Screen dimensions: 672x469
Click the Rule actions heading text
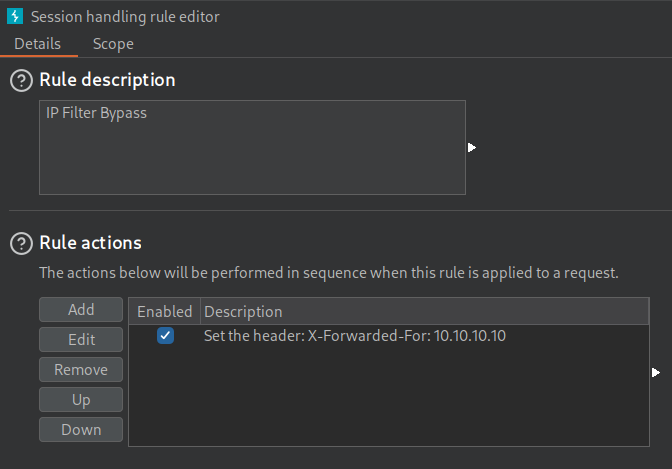[90, 243]
